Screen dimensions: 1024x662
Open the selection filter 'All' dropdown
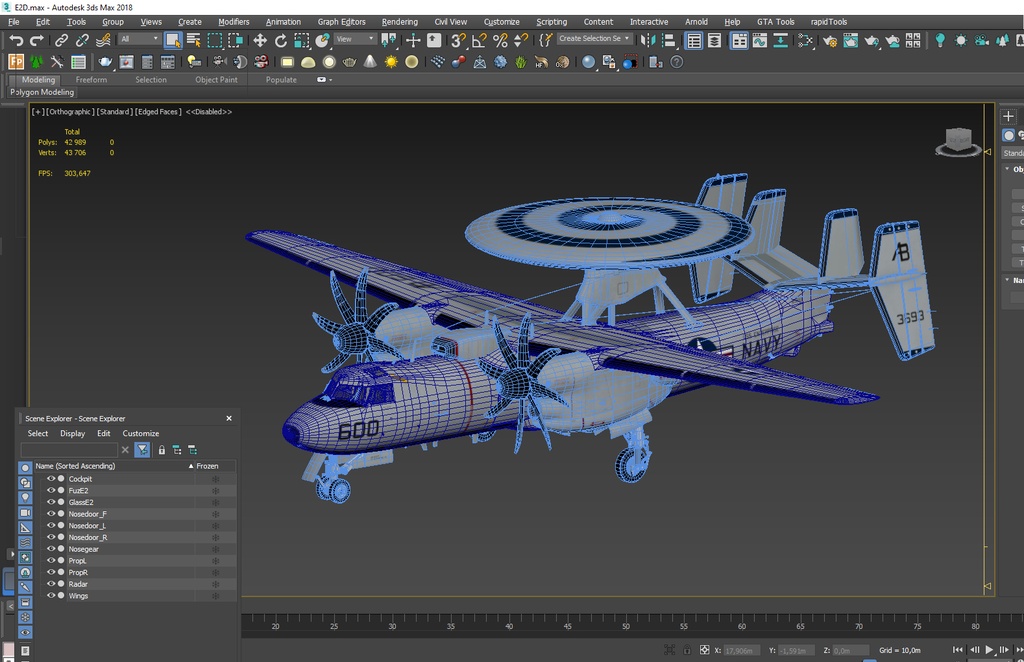139,39
